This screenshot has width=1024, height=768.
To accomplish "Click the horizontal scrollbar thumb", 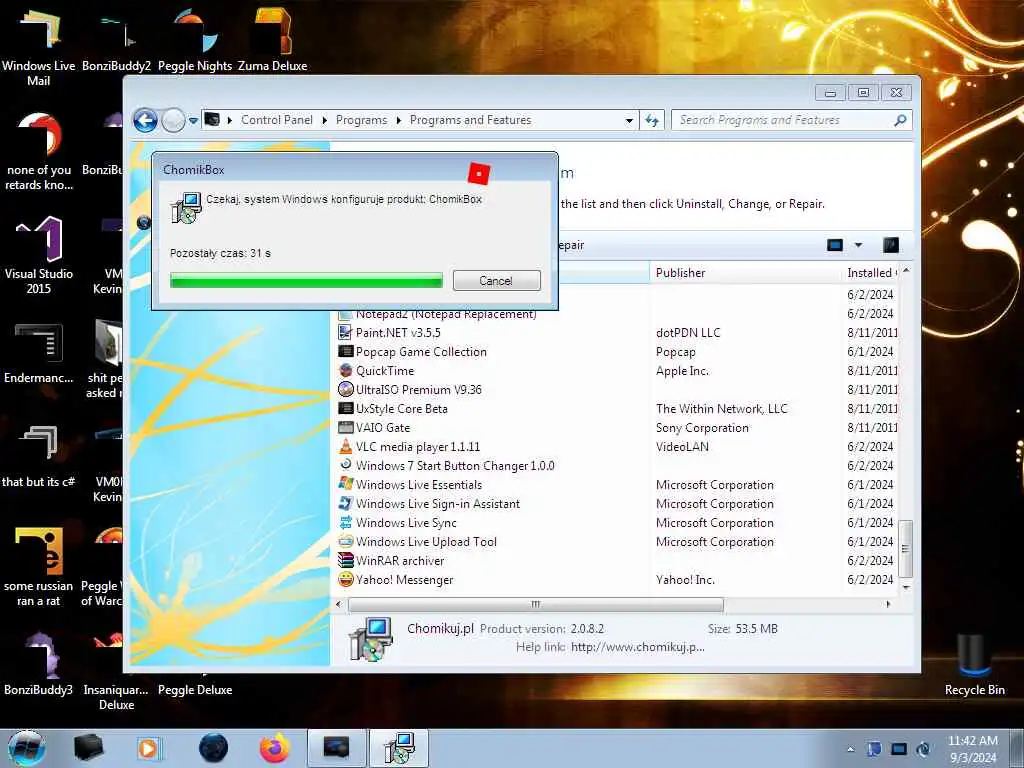I will coord(536,604).
